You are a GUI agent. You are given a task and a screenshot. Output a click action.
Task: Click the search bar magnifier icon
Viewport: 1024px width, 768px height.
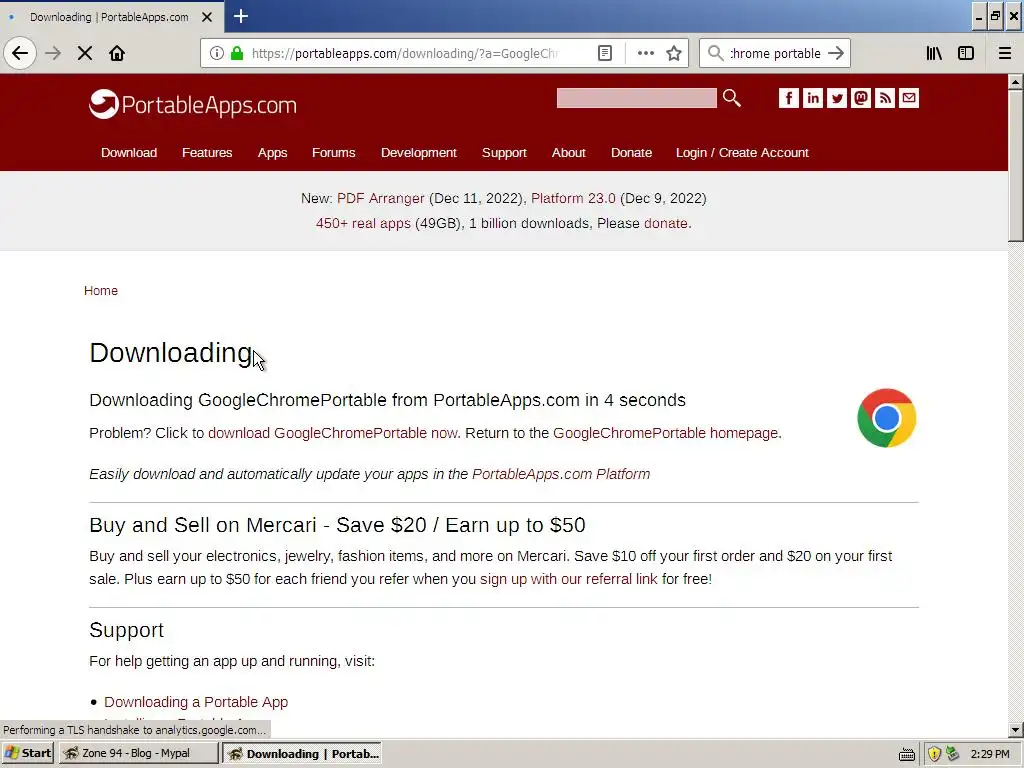tap(716, 53)
